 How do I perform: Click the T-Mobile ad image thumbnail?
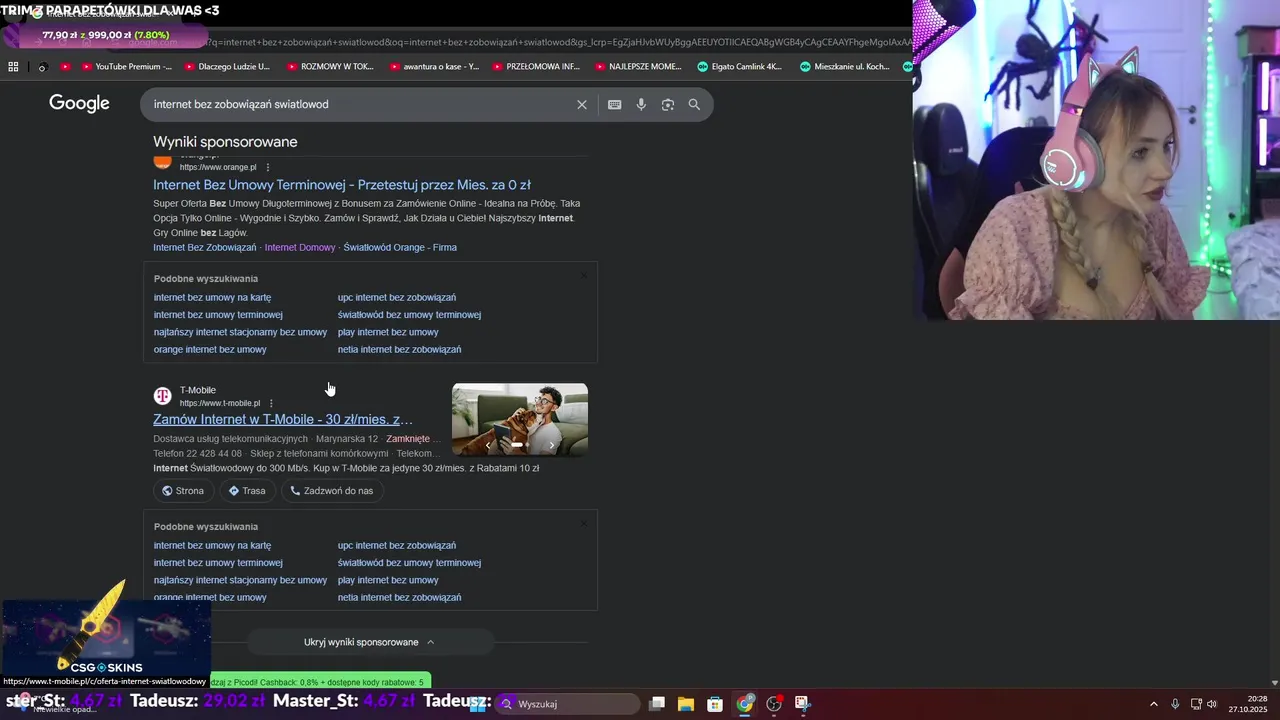coord(520,420)
